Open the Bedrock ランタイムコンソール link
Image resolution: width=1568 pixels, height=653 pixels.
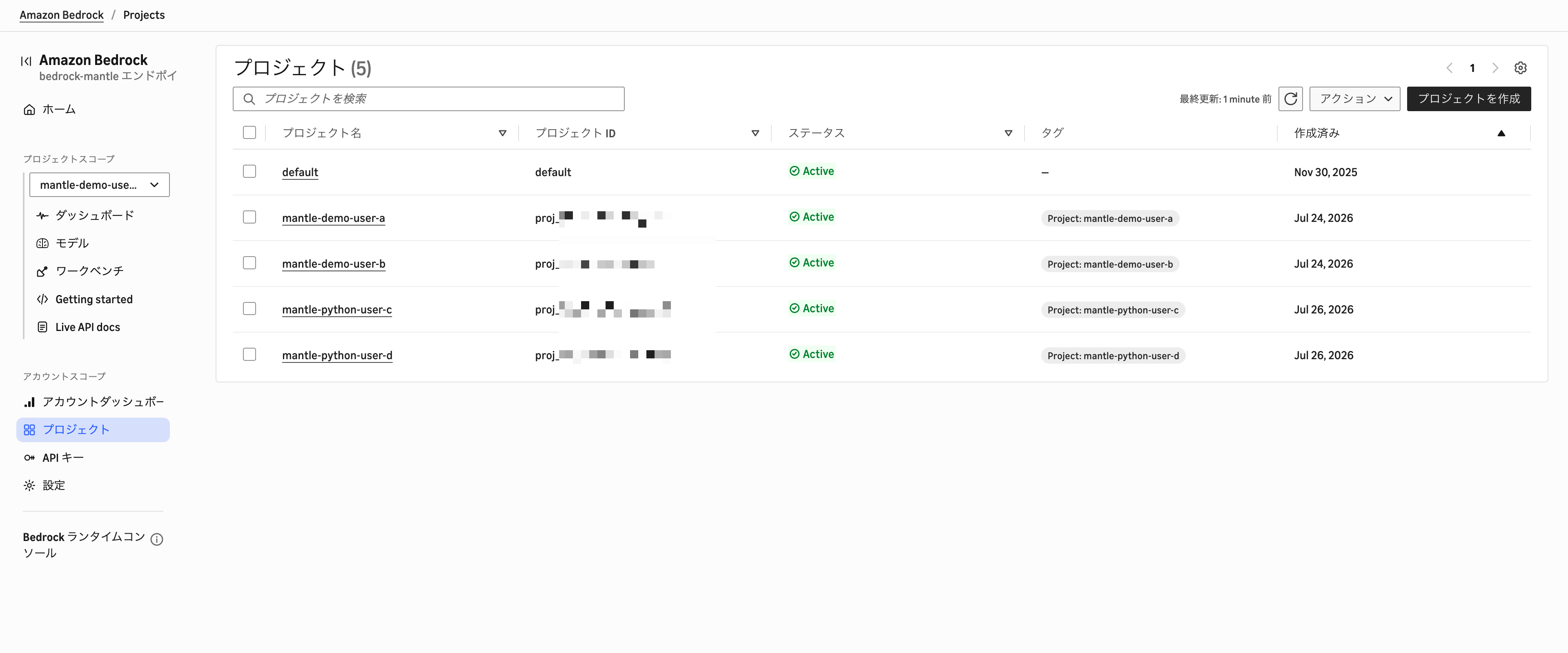point(84,545)
